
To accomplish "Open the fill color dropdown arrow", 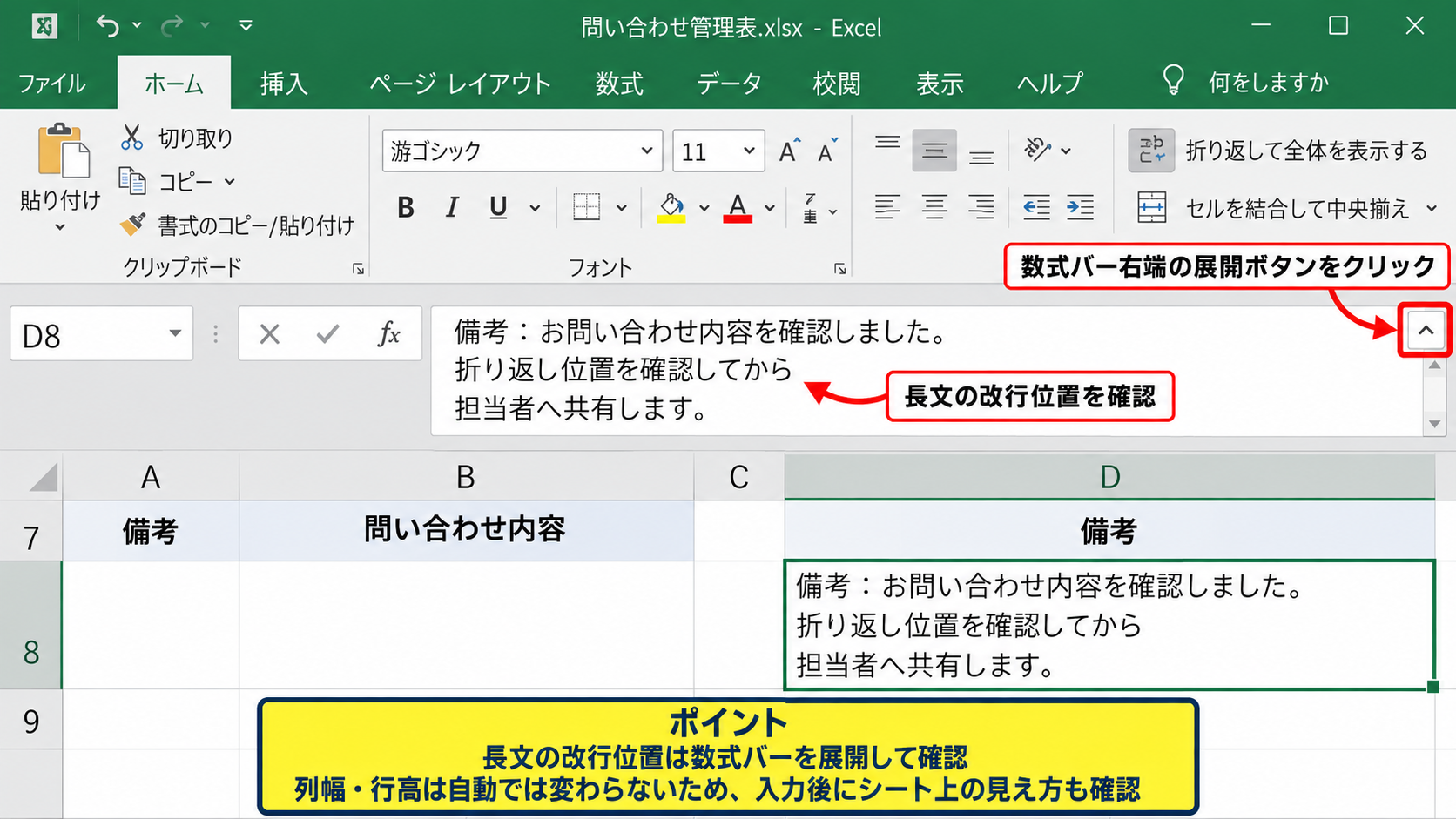I will click(704, 208).
